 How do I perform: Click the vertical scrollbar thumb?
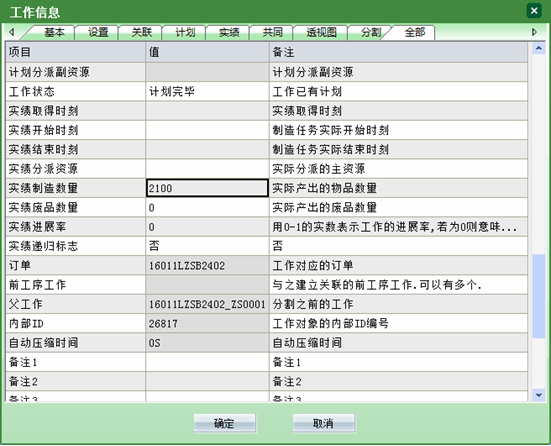click(x=538, y=296)
